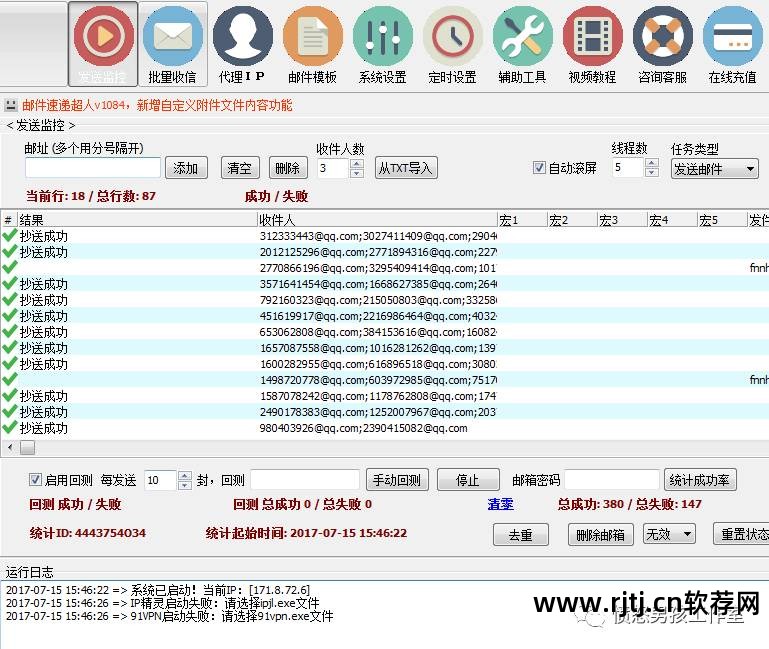Click the 删除 delete button

(x=288, y=168)
